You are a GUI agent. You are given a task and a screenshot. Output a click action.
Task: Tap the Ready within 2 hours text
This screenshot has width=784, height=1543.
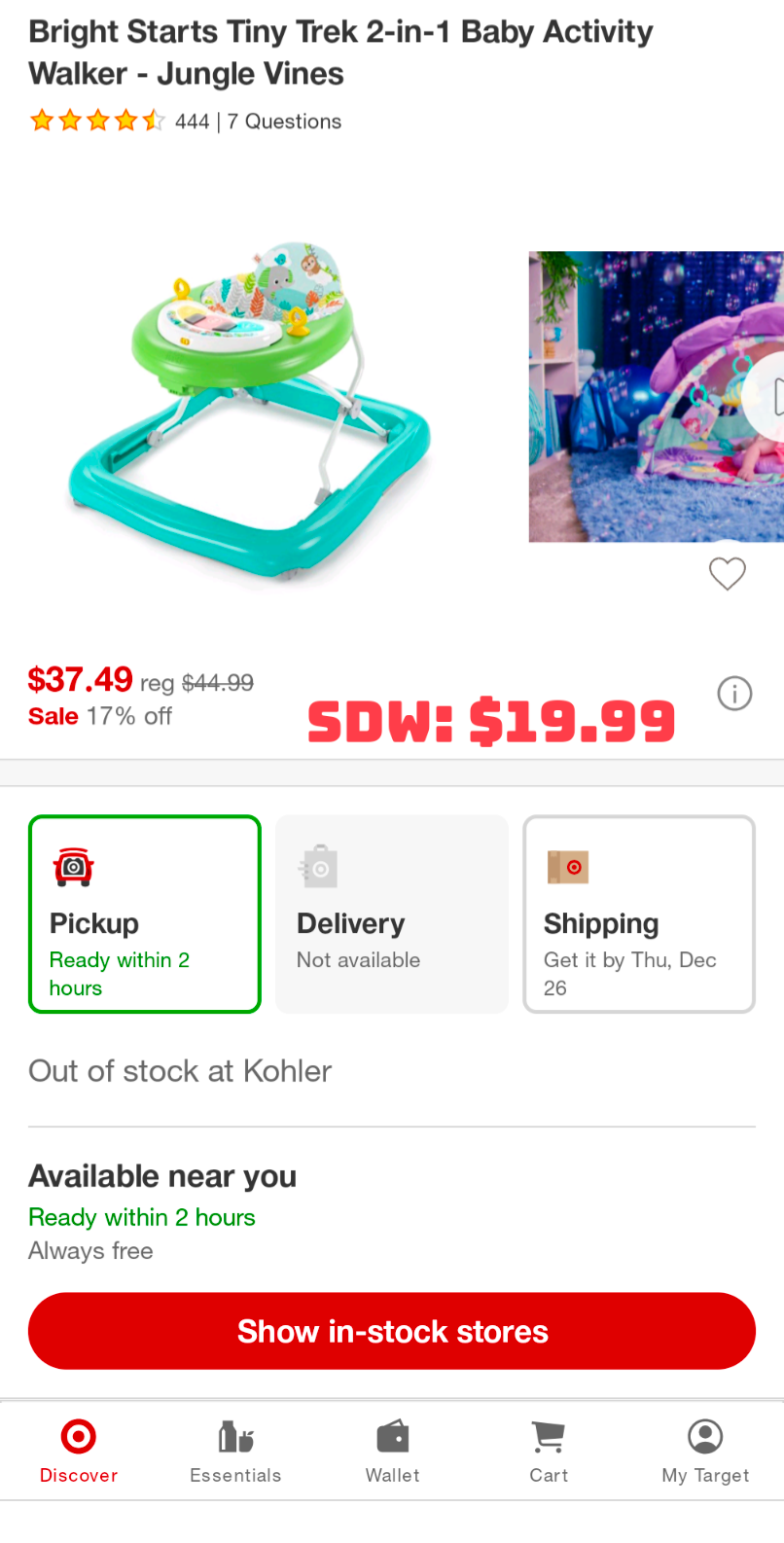[141, 1217]
